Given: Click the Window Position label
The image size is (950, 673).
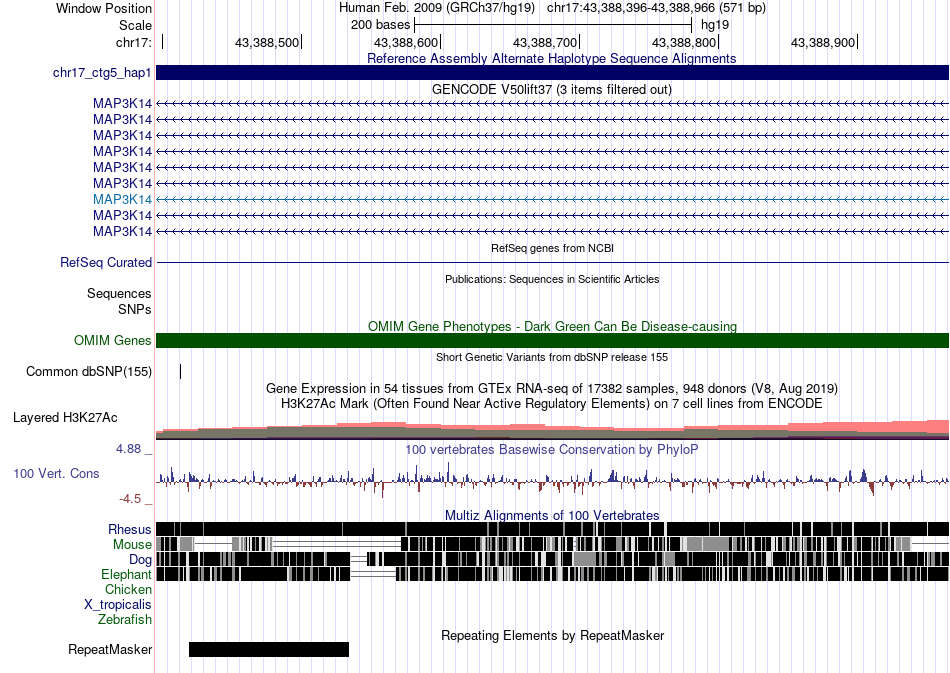Looking at the screenshot, I should tap(104, 8).
